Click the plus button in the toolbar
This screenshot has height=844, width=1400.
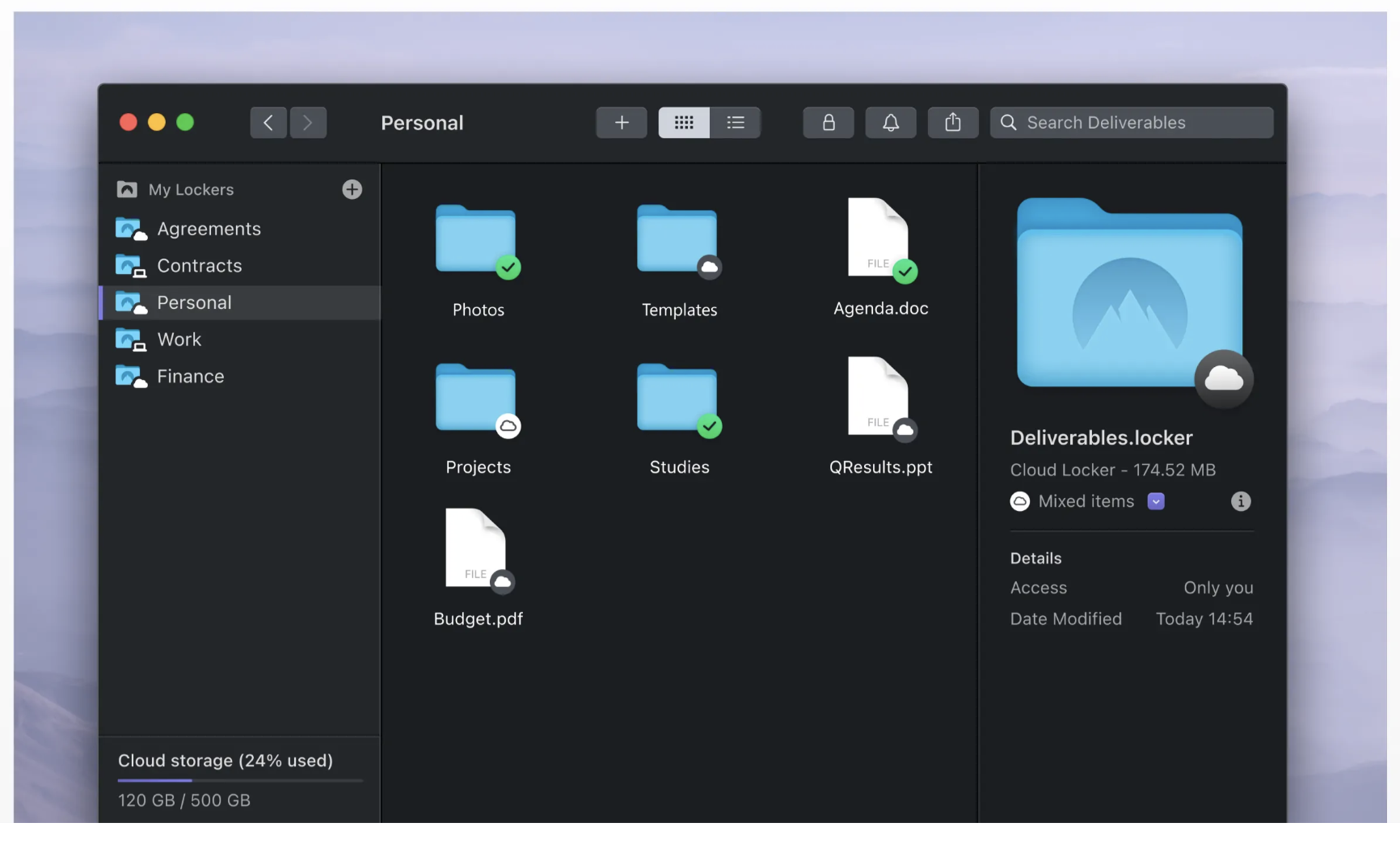click(622, 123)
